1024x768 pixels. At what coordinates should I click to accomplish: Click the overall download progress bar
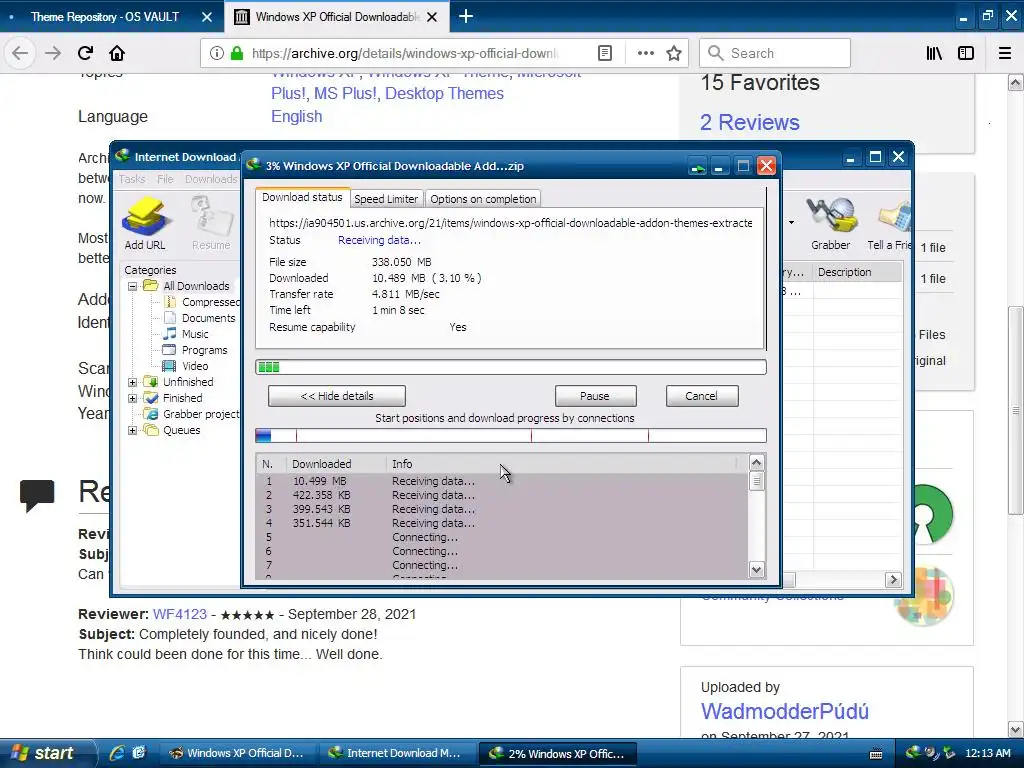click(511, 367)
